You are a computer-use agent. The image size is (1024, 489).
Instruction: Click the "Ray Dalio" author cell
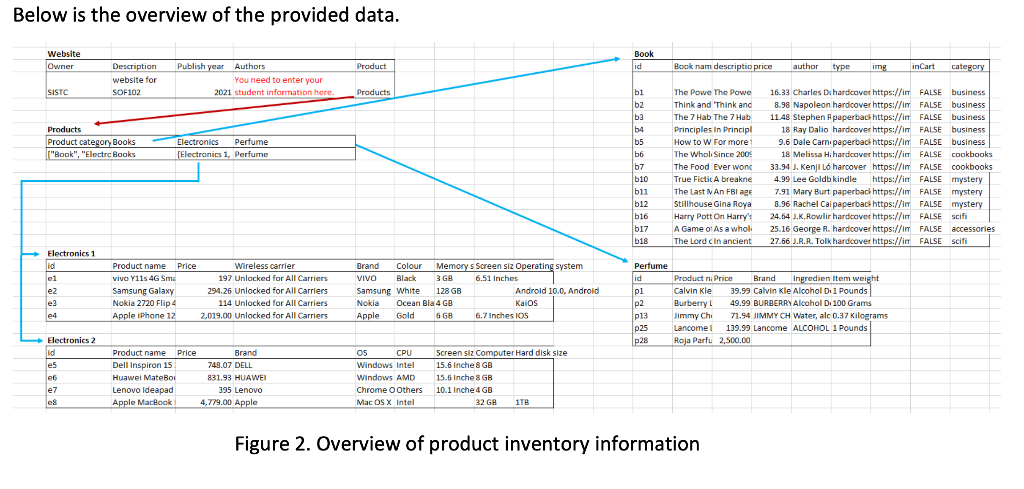pos(810,129)
